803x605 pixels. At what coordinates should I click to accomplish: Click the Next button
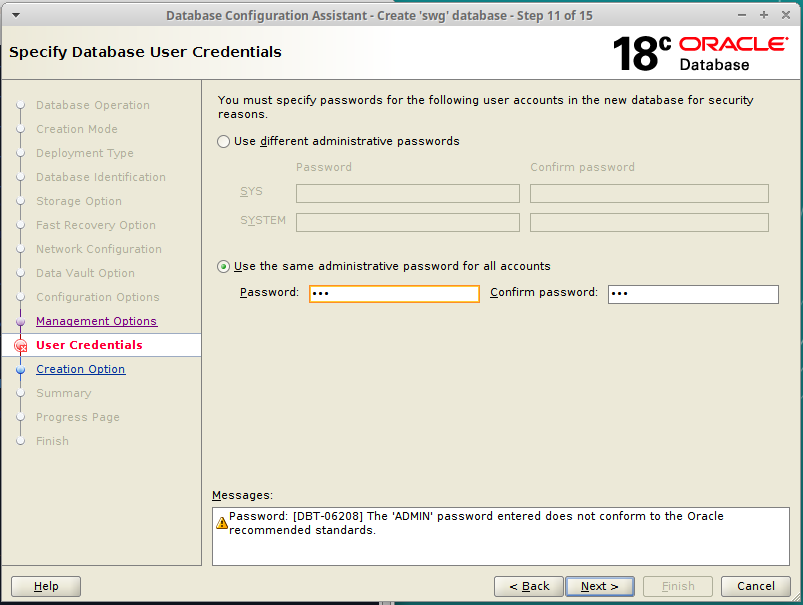tap(600, 586)
